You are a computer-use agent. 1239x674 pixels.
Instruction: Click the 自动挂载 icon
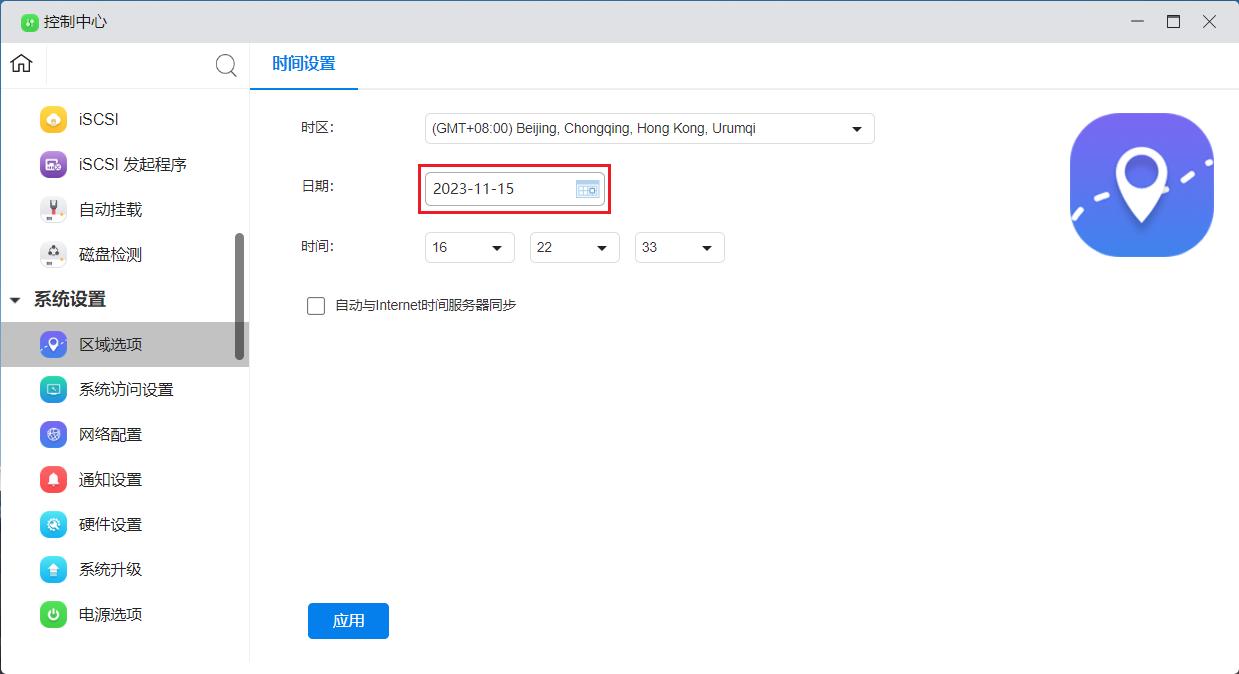tap(53, 209)
